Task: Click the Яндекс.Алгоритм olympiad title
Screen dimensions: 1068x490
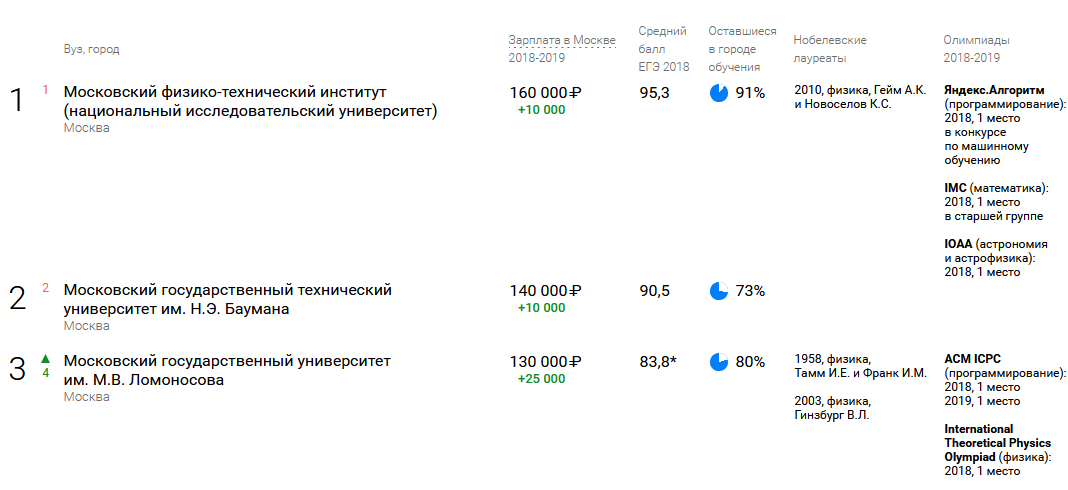Action: coord(994,90)
